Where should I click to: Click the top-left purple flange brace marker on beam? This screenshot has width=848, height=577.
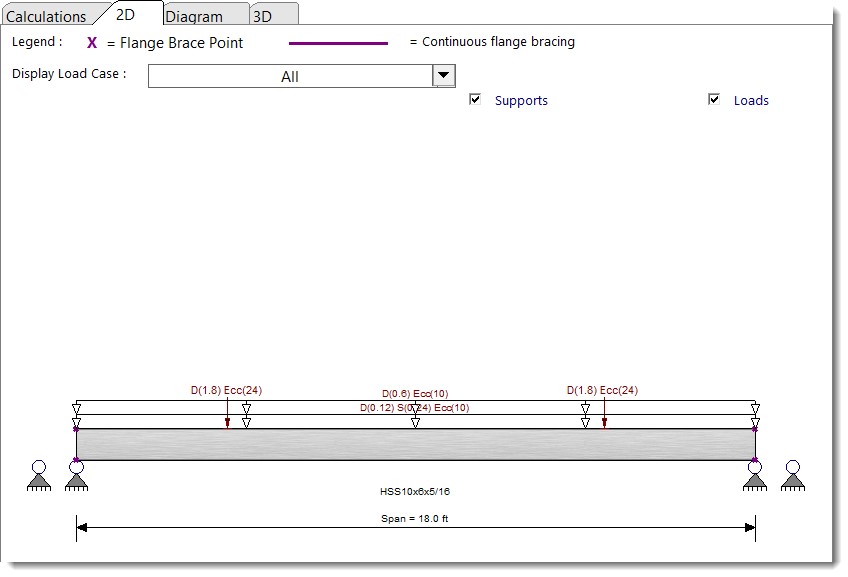click(76, 429)
